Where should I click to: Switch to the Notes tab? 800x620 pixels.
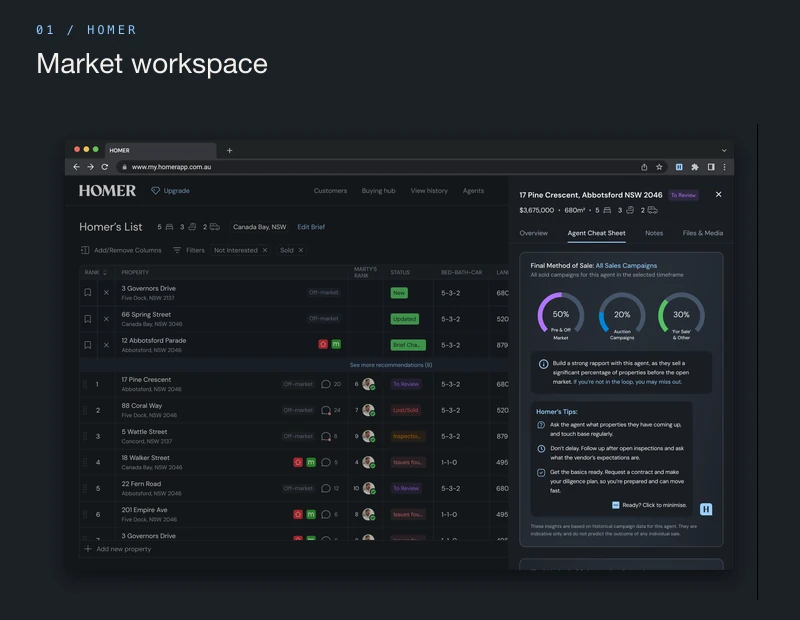point(654,233)
